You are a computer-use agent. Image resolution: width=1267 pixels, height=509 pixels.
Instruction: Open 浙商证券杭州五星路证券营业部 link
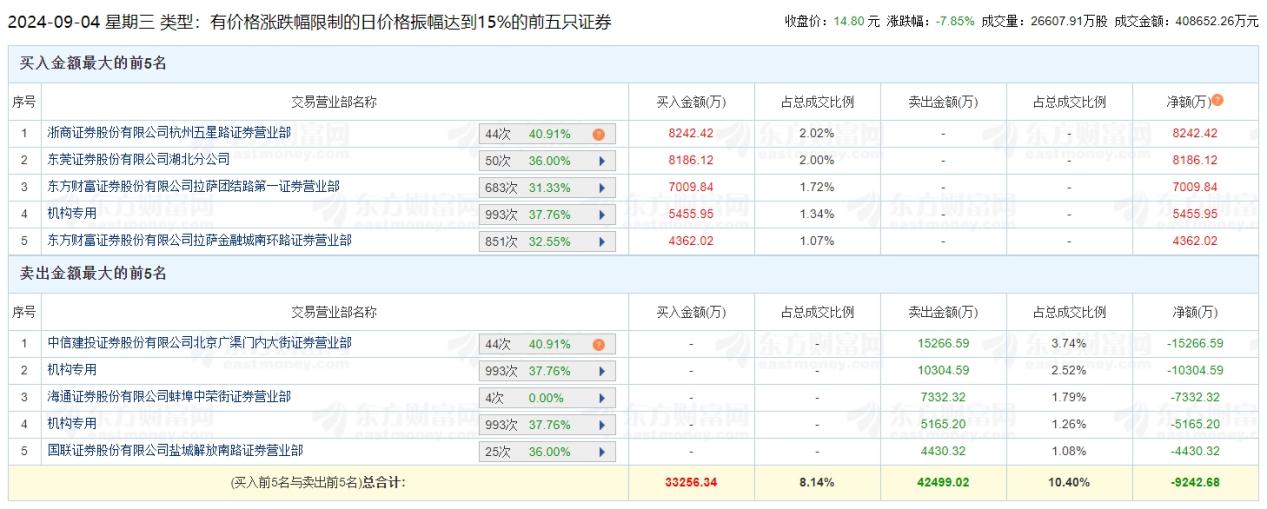[169, 132]
